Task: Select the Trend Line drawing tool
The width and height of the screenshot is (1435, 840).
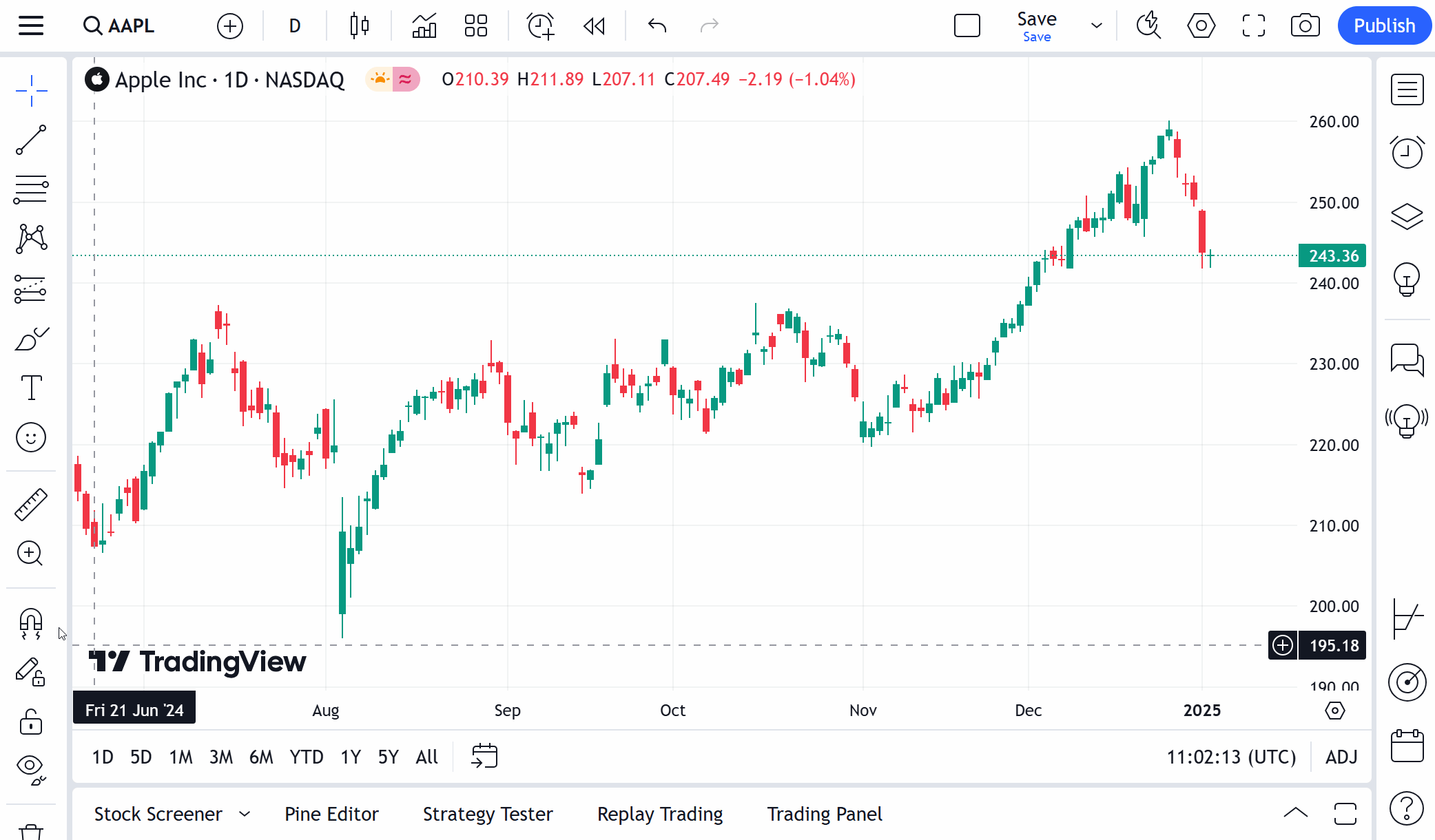Action: (x=31, y=140)
